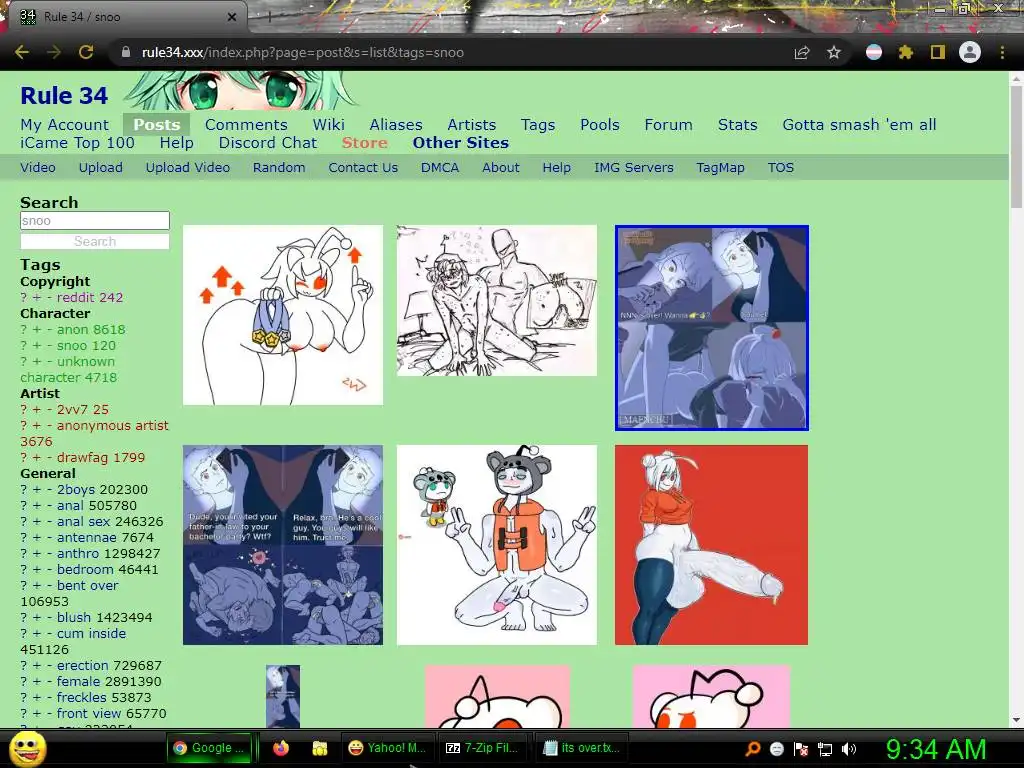Click the scrollbar down arrow

coord(1016,720)
